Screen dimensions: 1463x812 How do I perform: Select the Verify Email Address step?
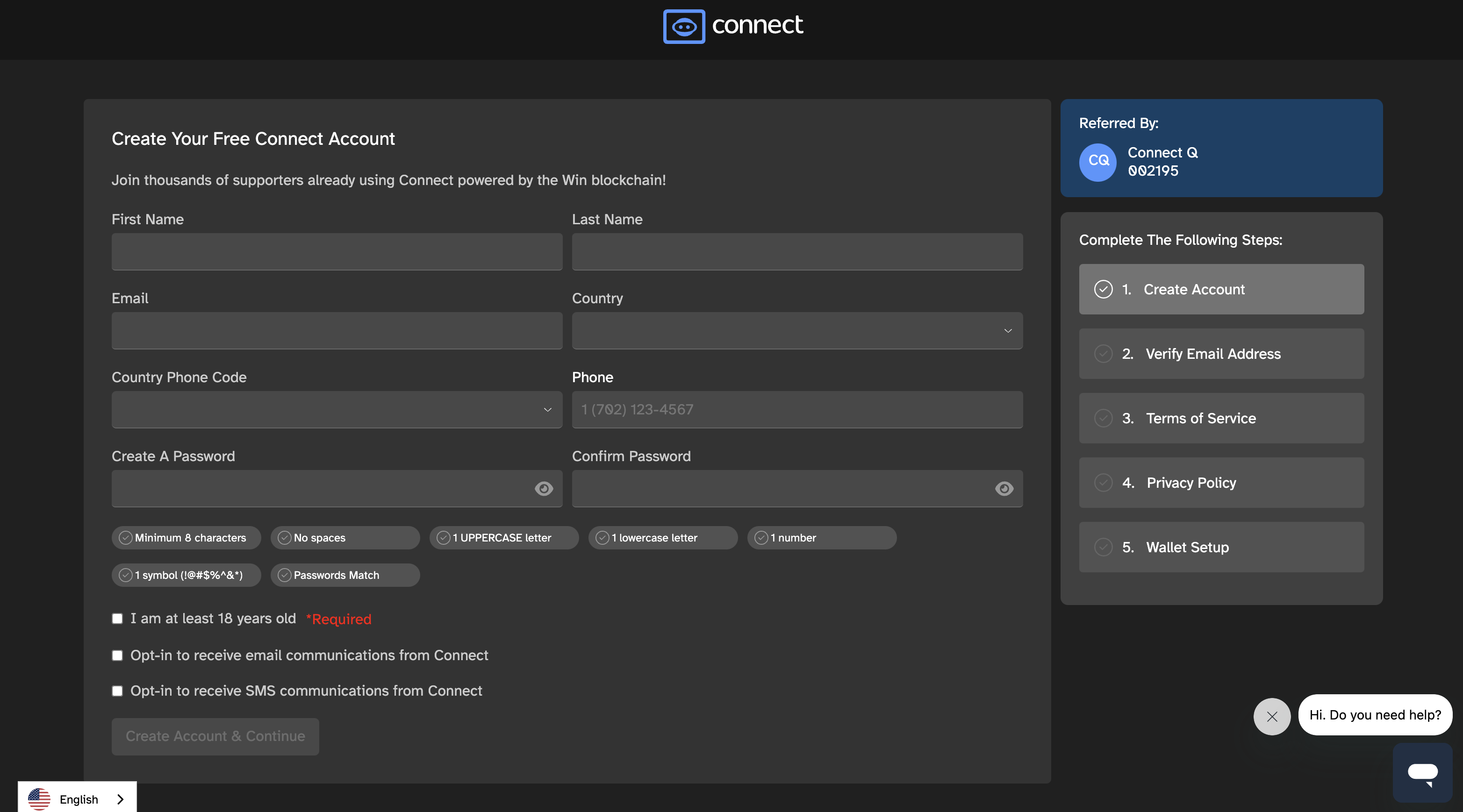pos(1221,353)
